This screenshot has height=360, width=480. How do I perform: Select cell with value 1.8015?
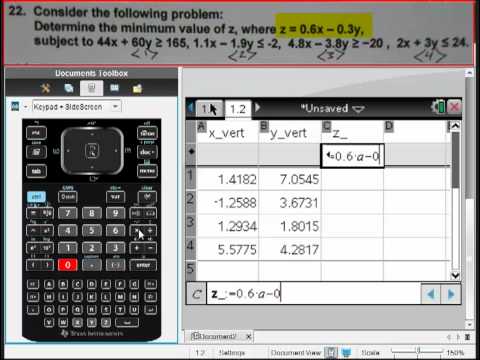pos(290,226)
